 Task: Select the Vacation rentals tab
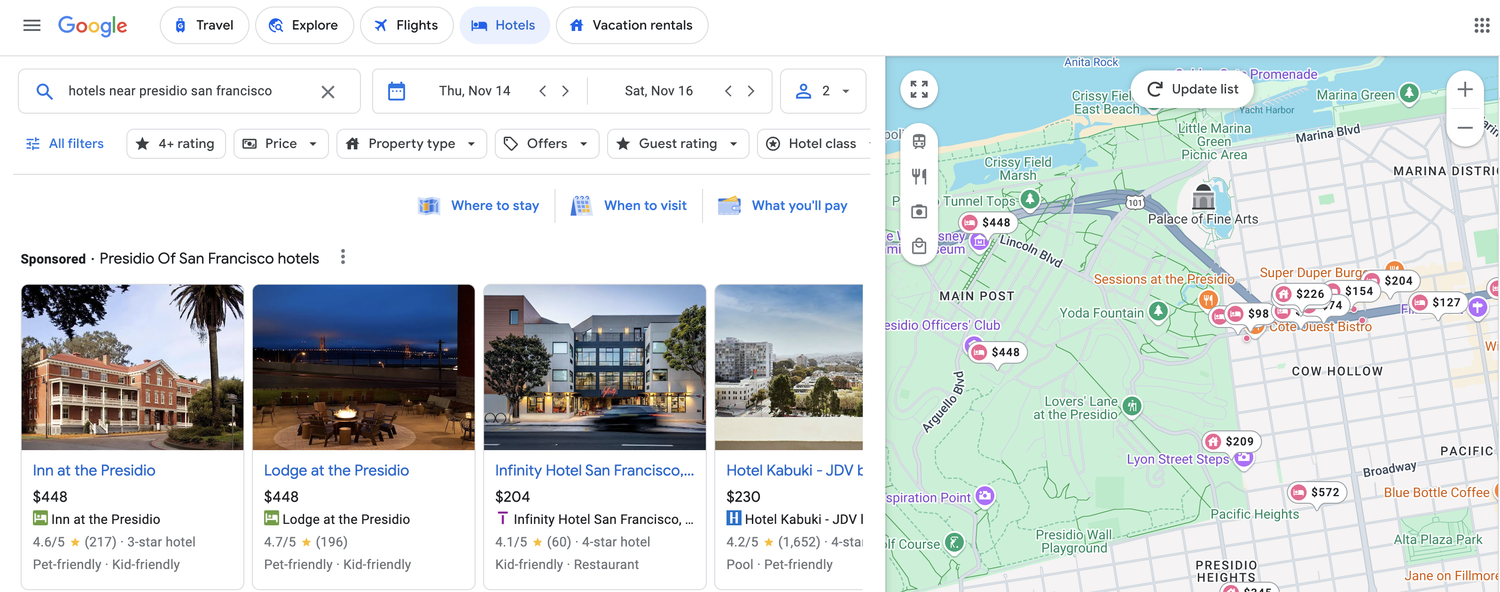(632, 25)
